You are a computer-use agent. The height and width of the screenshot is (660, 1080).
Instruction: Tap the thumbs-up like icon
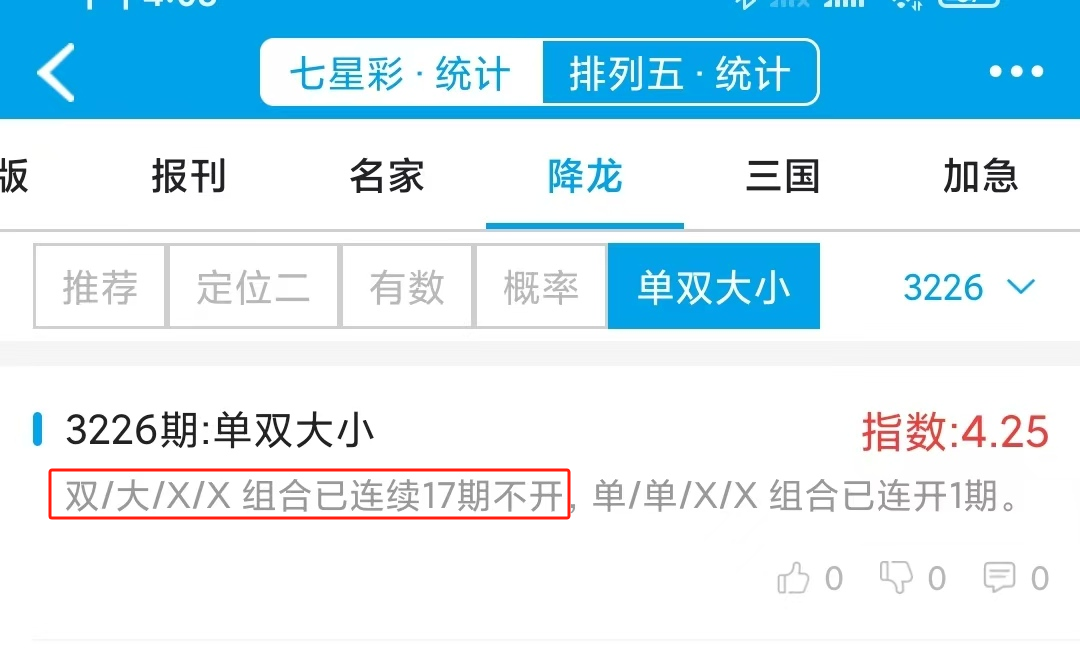tap(793, 577)
